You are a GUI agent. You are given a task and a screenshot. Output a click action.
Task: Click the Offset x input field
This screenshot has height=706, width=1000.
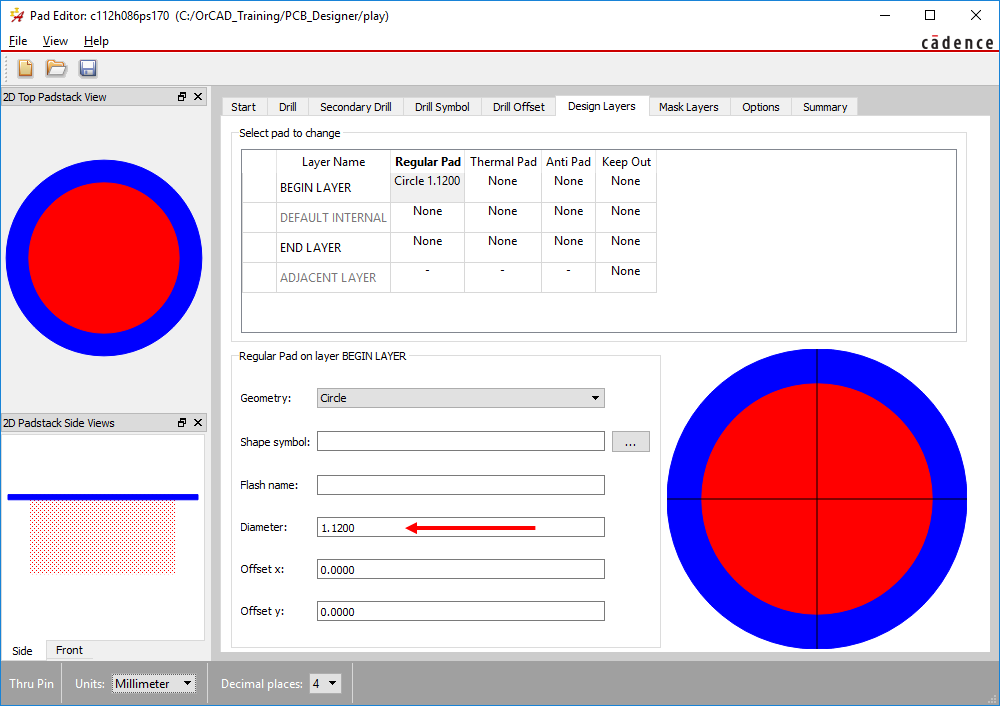(x=460, y=570)
